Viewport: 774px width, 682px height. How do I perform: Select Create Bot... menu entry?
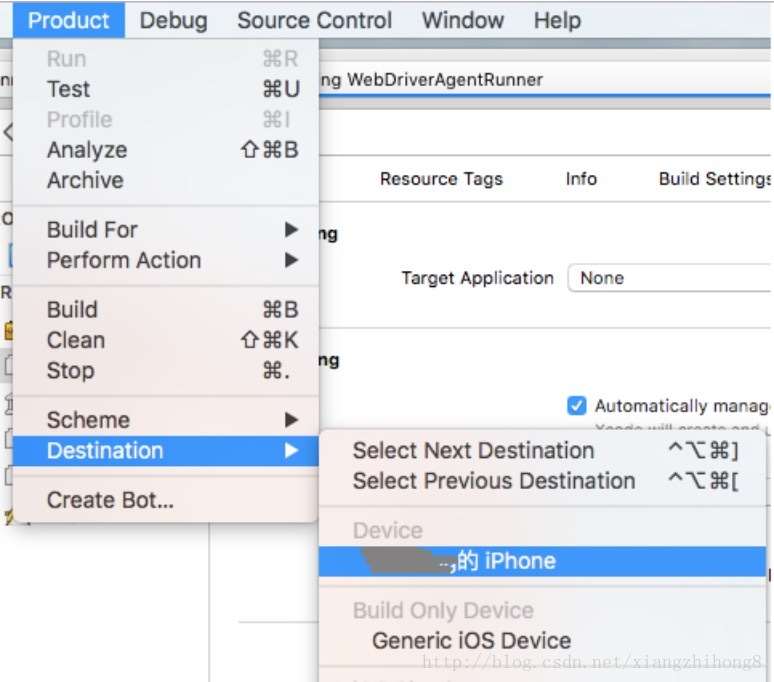pyautogui.click(x=110, y=501)
